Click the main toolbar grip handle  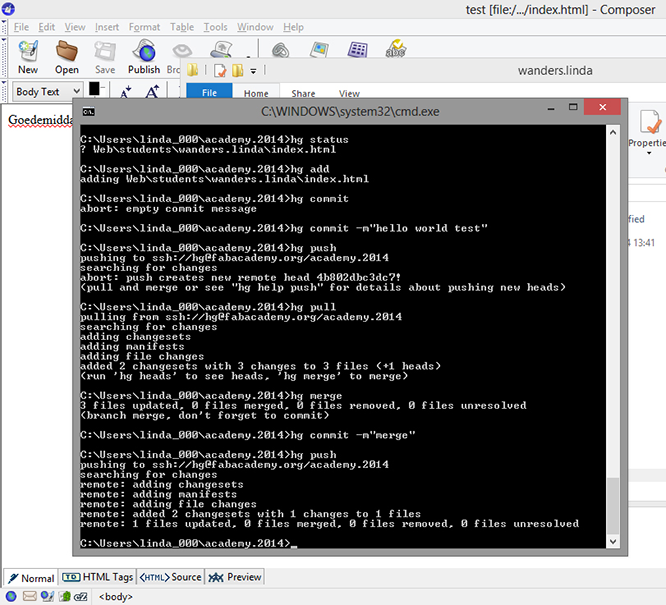[4, 57]
